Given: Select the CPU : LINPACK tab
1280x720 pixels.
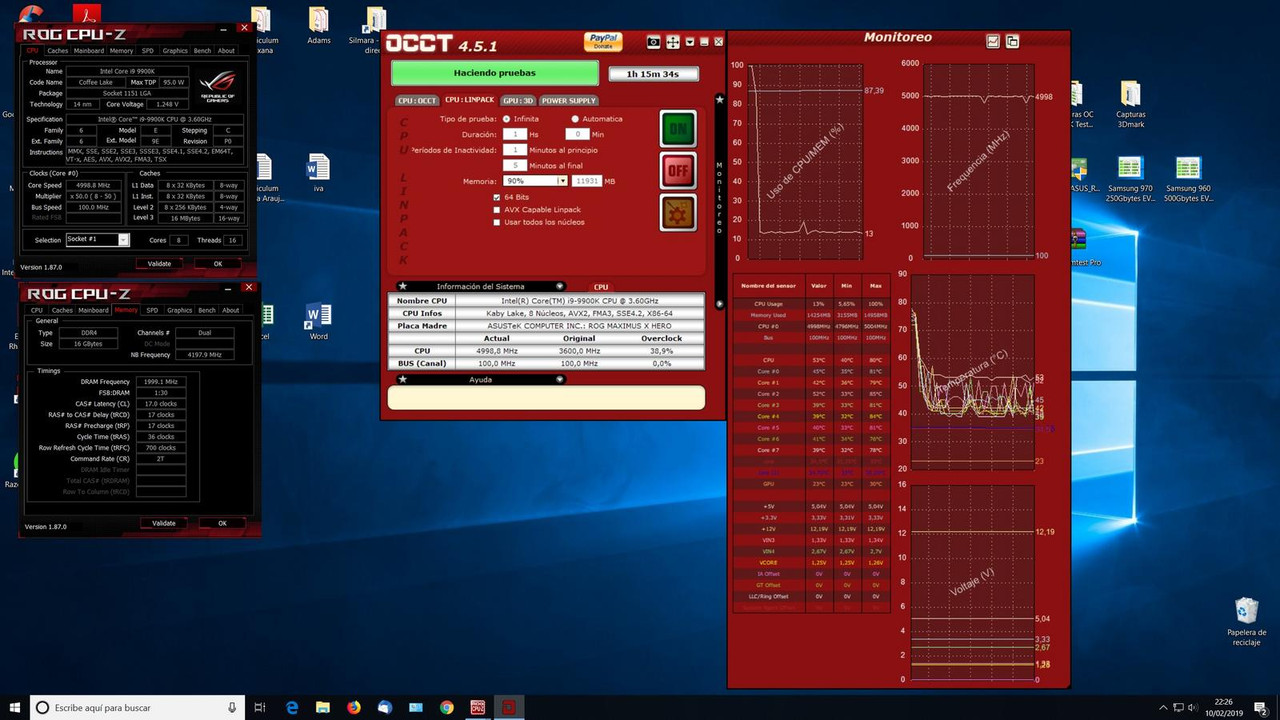Looking at the screenshot, I should pyautogui.click(x=470, y=100).
